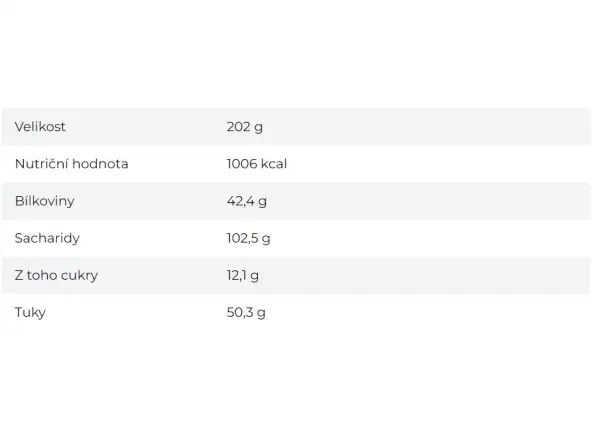Click the blank area below Tuky row
600x440 pixels.
(x=300, y=386)
